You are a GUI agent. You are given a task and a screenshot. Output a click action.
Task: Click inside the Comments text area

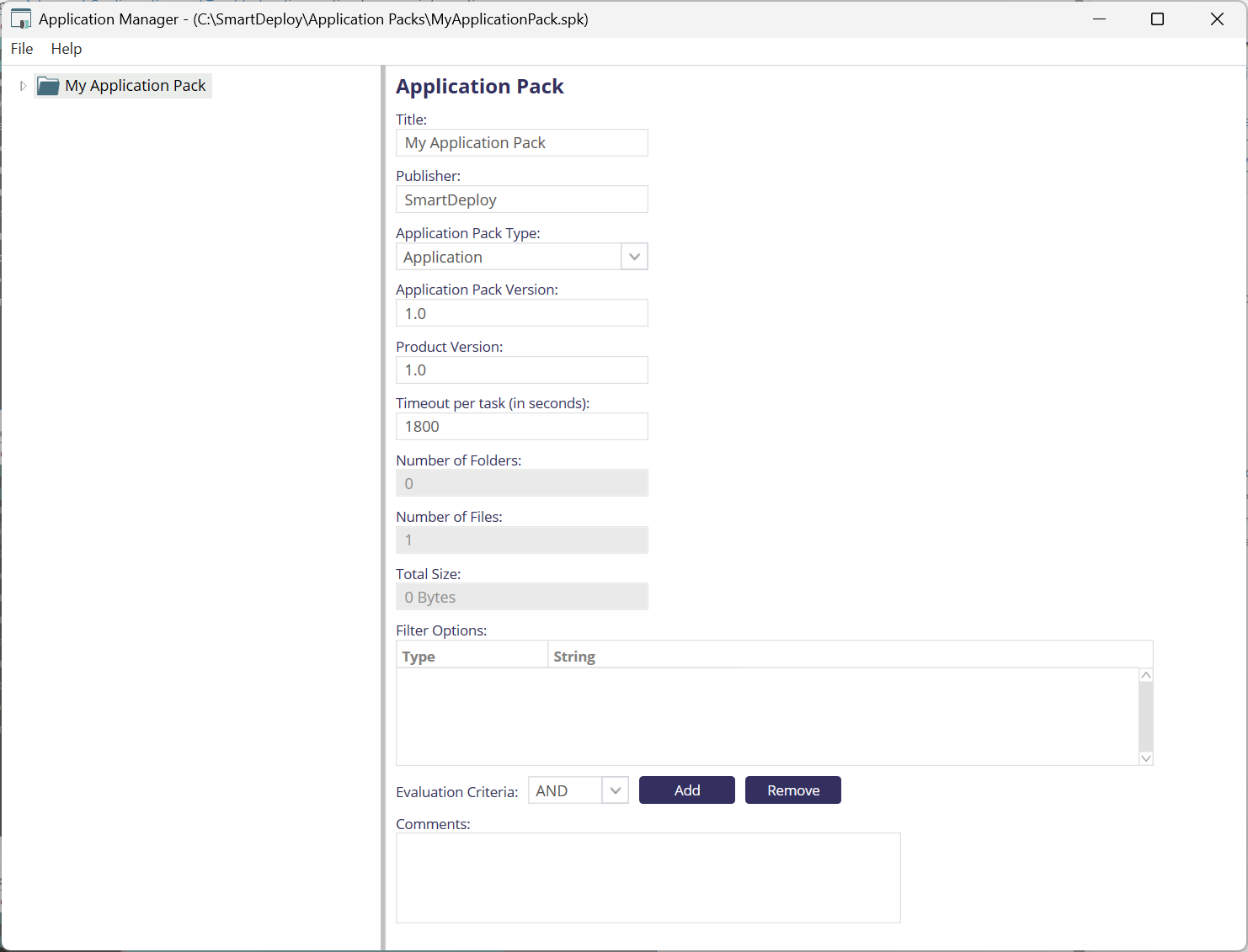point(648,878)
